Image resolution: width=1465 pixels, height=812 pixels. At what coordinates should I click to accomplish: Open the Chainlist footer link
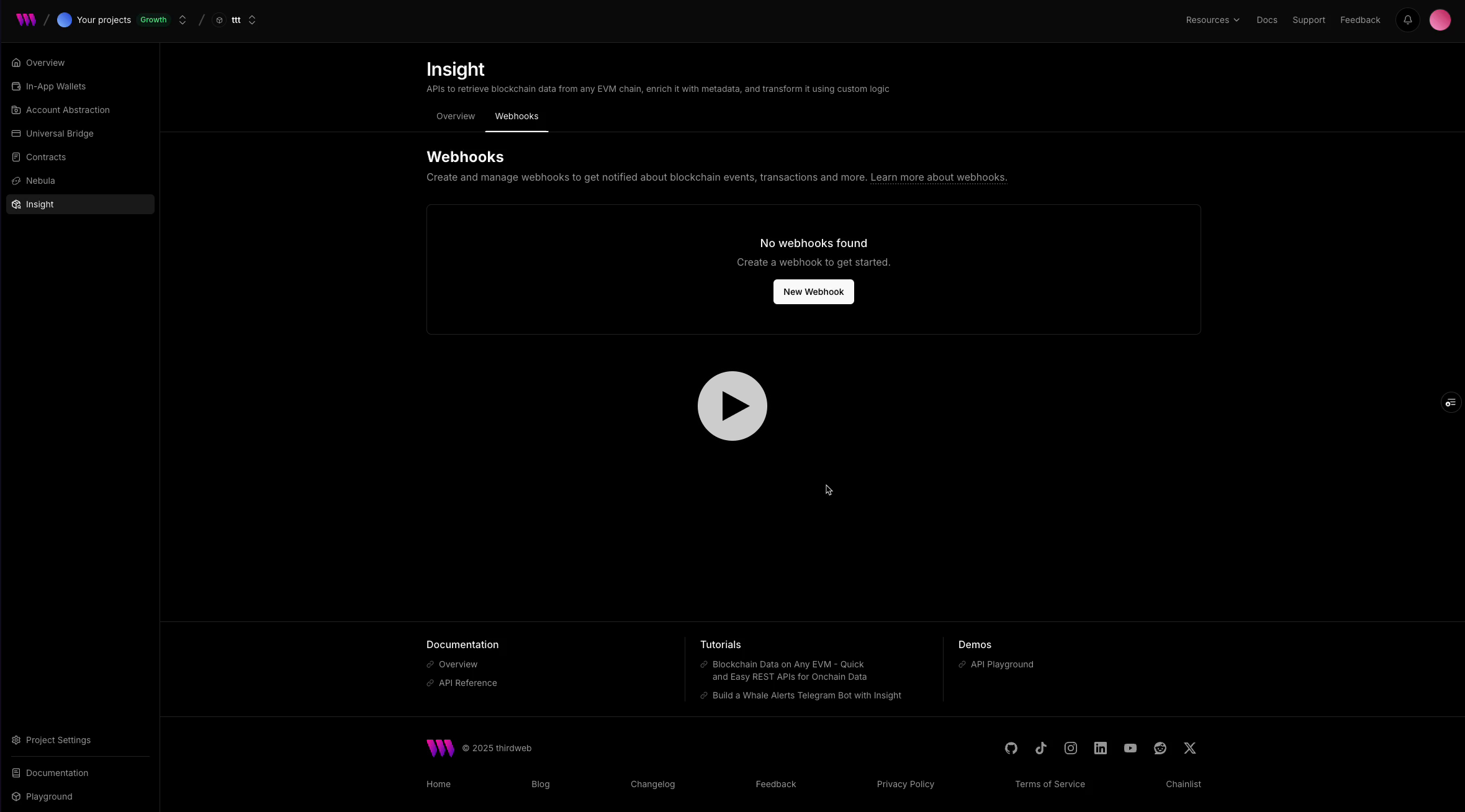pos(1183,784)
